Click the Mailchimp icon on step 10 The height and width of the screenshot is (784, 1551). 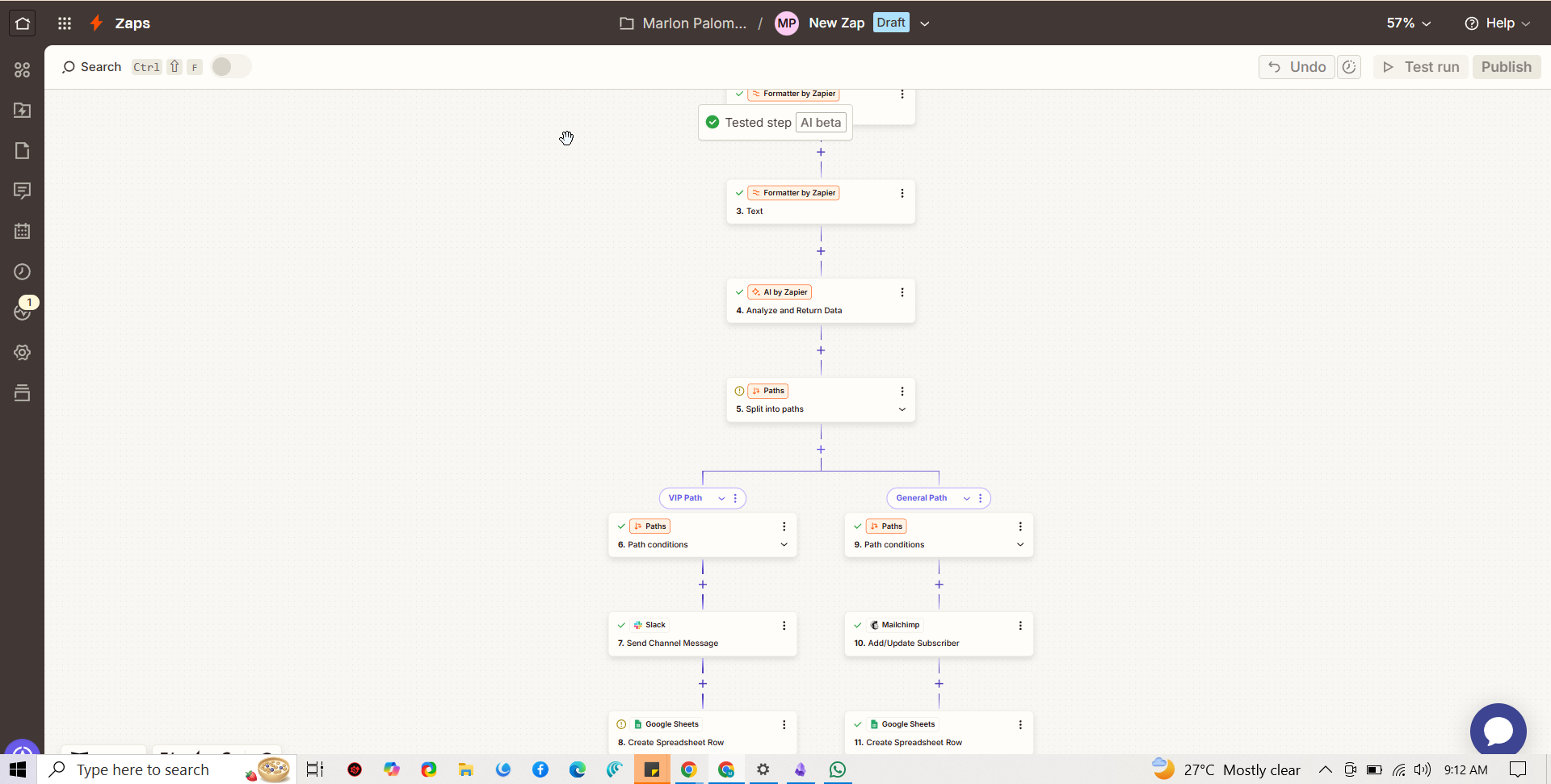[x=876, y=624]
